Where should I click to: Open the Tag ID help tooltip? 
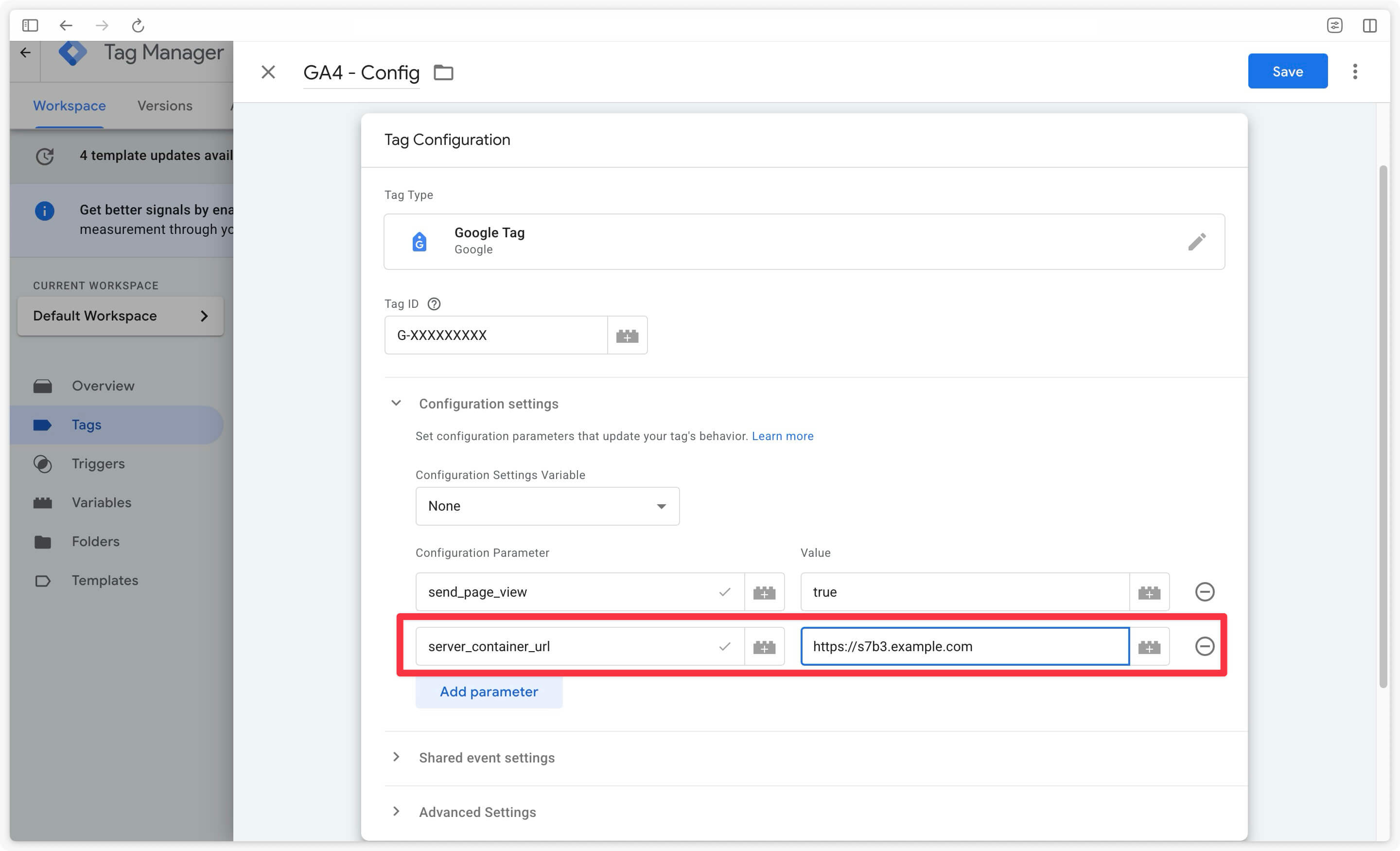point(434,303)
